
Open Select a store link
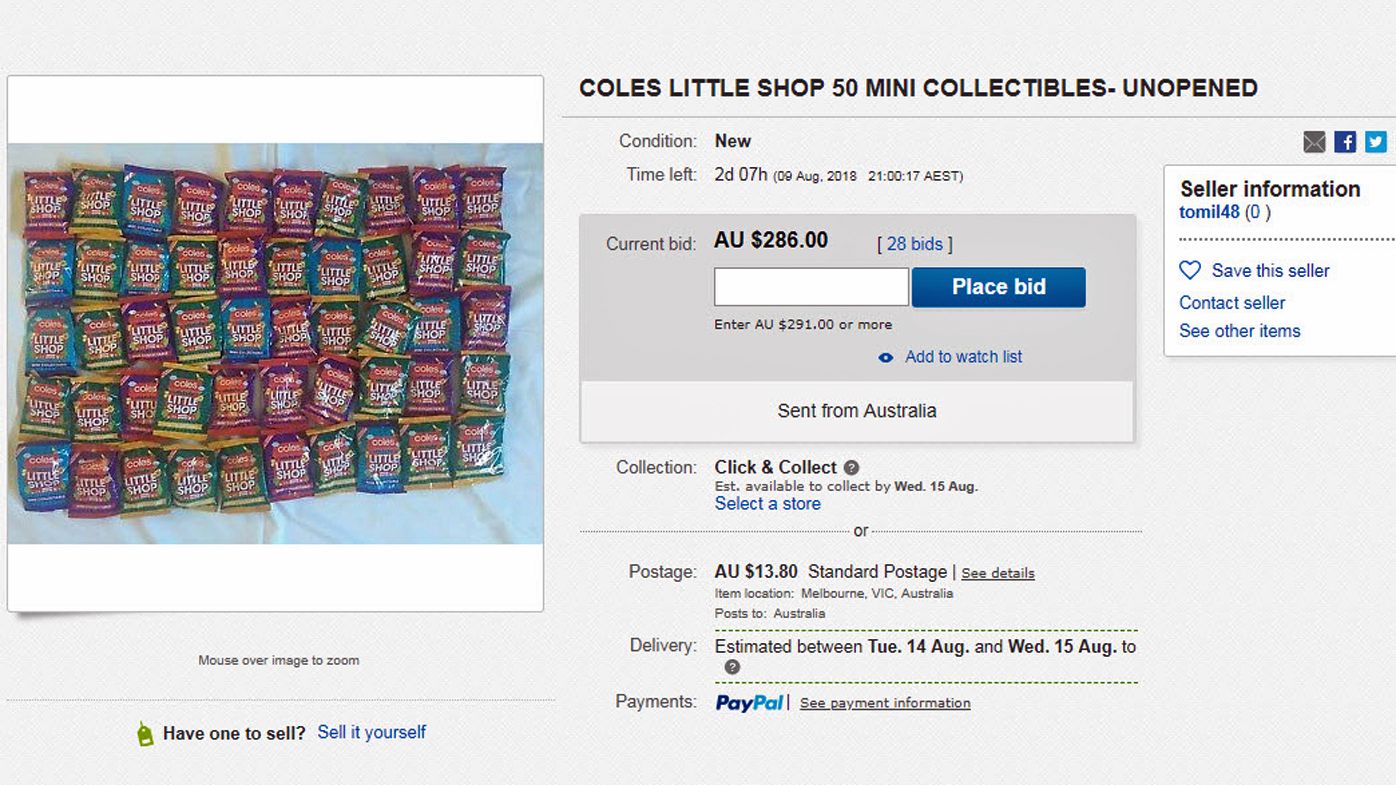pyautogui.click(x=767, y=504)
